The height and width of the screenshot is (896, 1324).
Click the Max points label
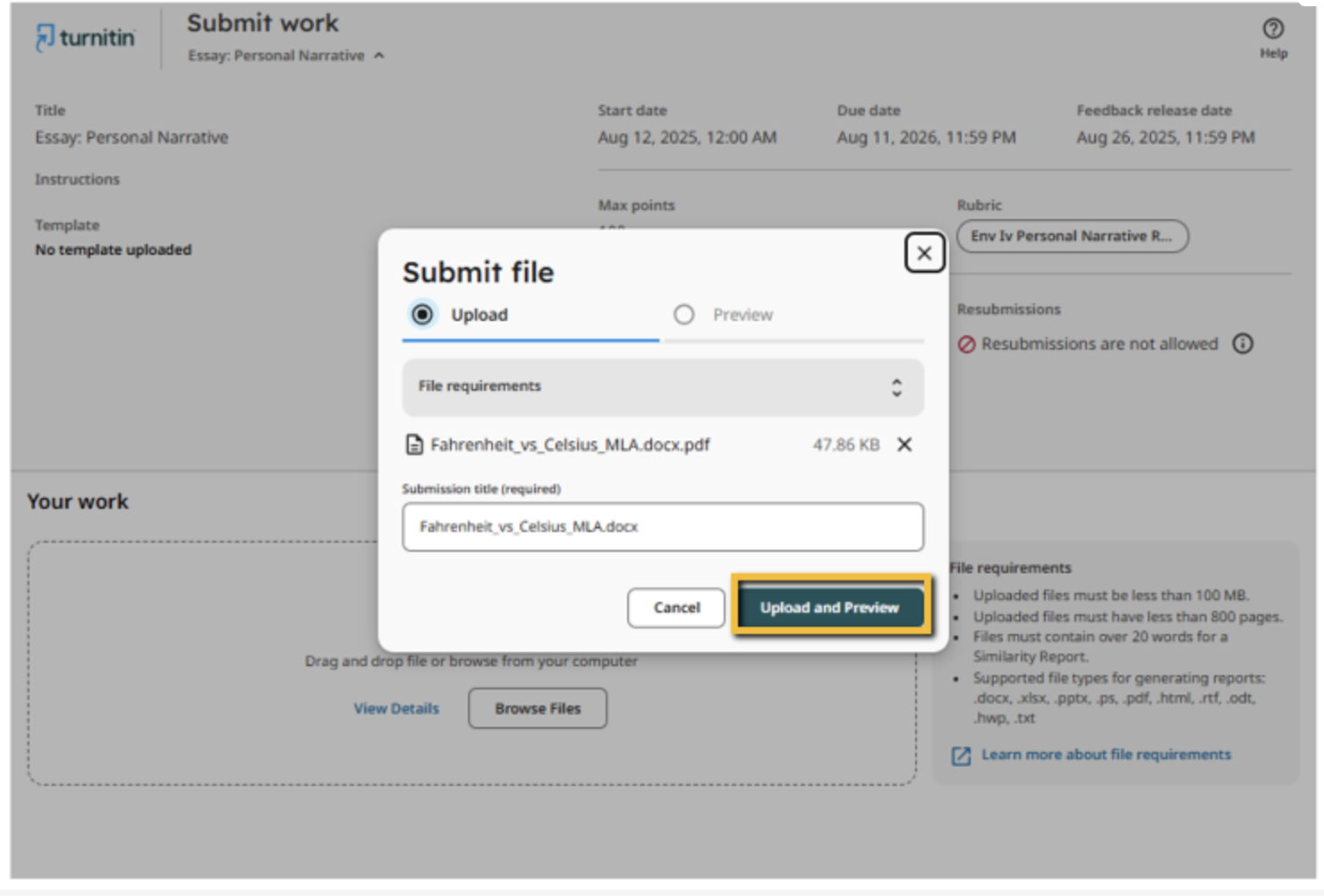coord(636,206)
